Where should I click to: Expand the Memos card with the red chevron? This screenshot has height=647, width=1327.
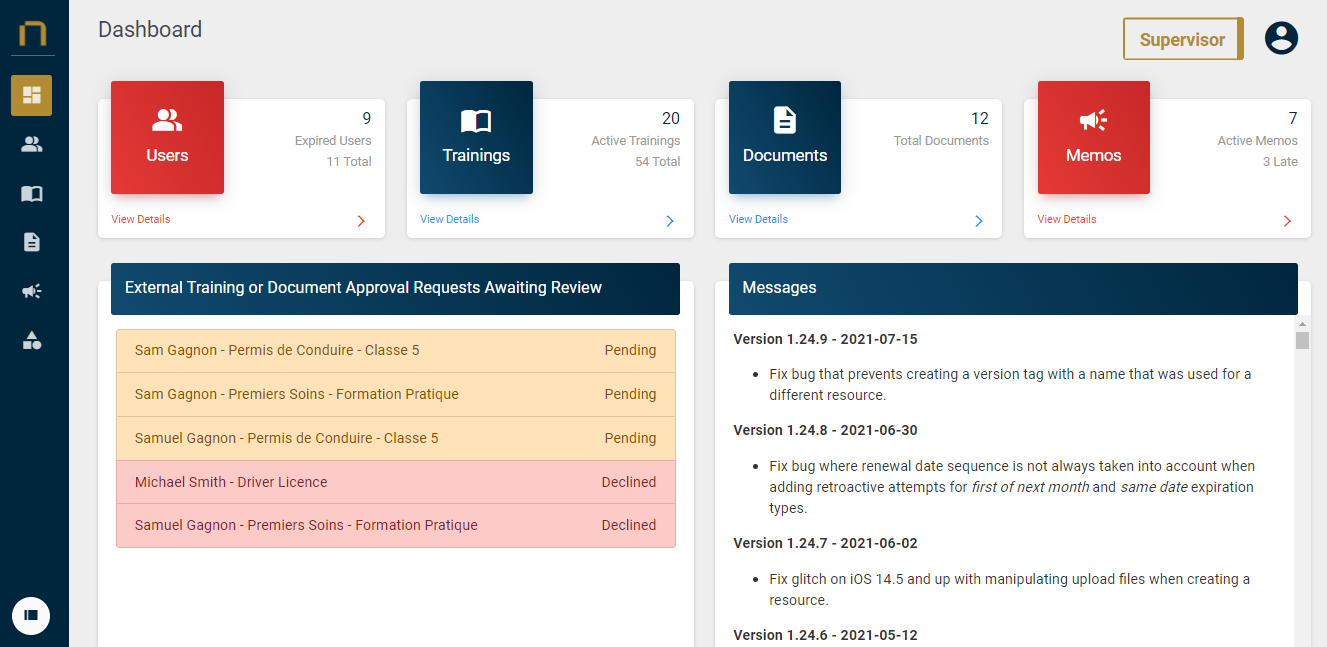[x=1287, y=221]
